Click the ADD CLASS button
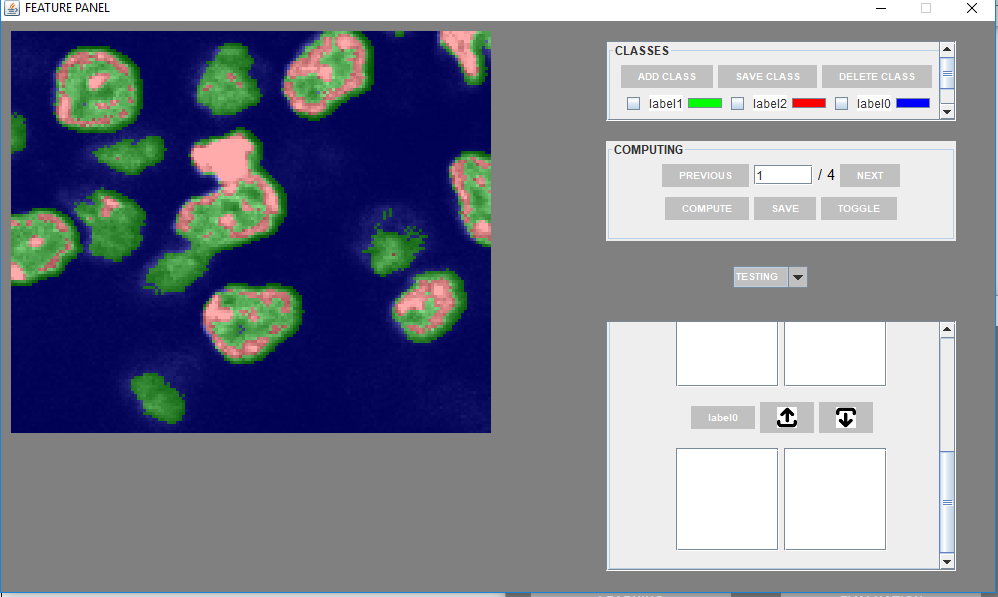 (667, 76)
